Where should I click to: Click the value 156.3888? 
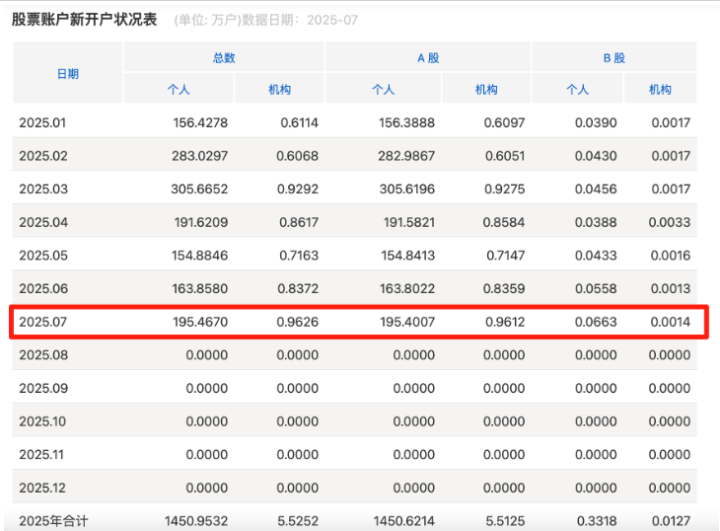pos(406,123)
